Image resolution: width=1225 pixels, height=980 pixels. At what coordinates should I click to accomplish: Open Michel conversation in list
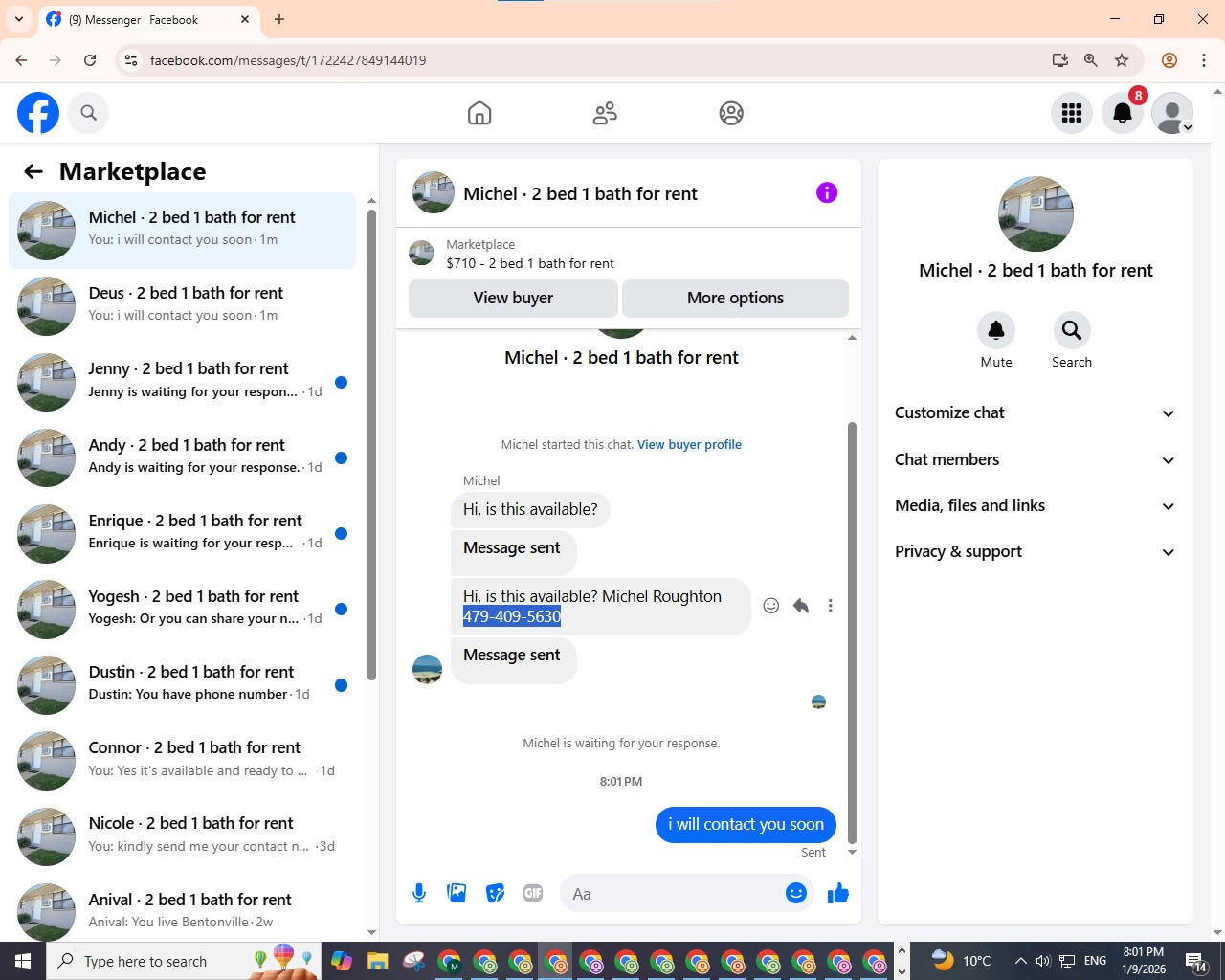pyautogui.click(x=182, y=231)
